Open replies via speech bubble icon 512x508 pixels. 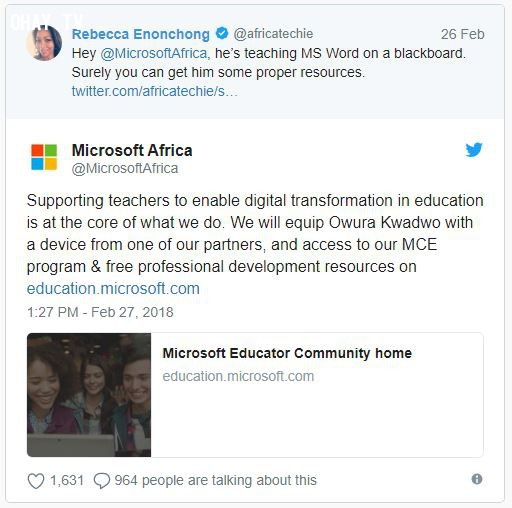[x=102, y=481]
